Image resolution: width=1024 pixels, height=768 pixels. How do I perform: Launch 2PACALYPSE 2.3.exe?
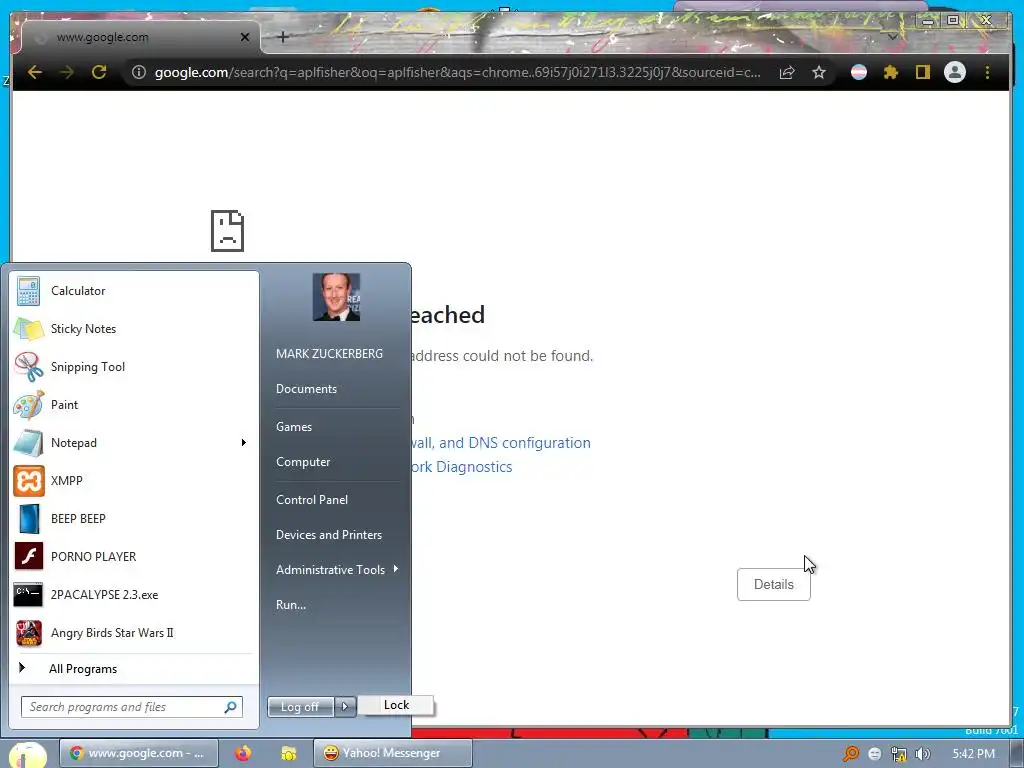point(134,595)
